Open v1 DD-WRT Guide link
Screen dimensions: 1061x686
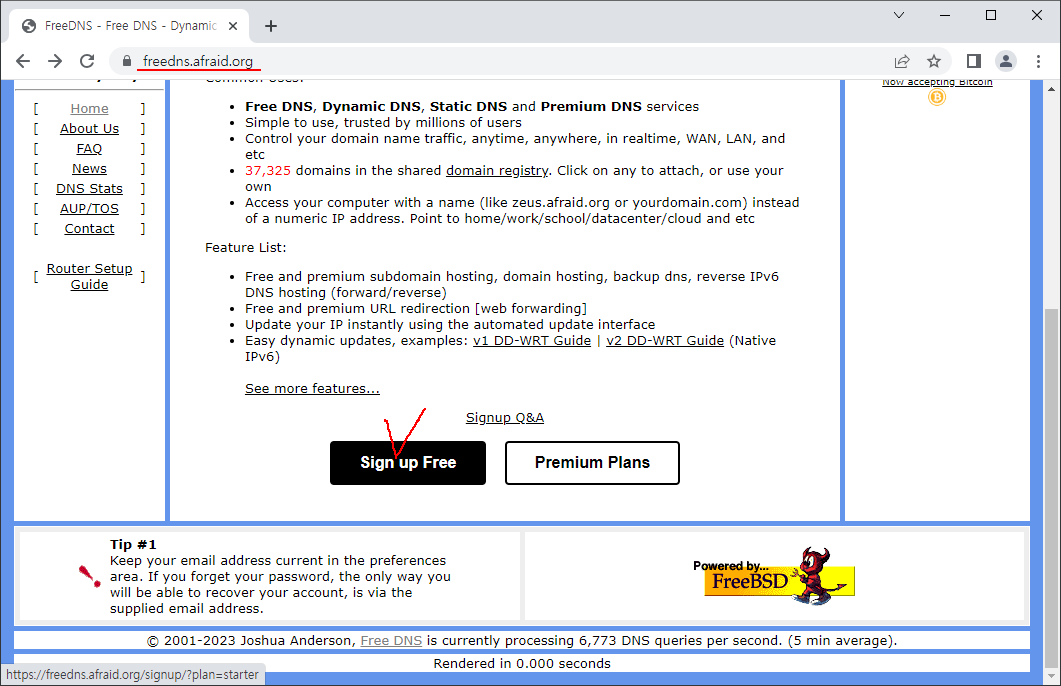tap(532, 340)
